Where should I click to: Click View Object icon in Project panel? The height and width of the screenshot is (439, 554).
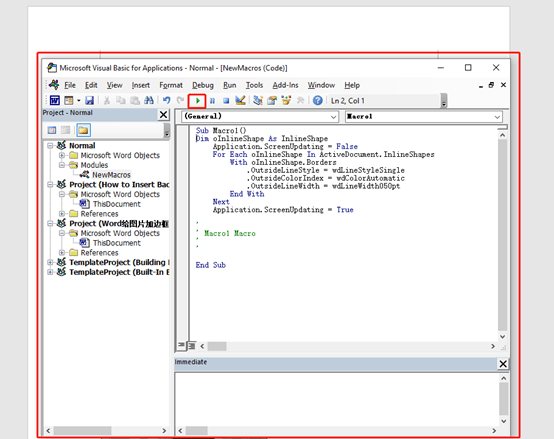(66, 130)
